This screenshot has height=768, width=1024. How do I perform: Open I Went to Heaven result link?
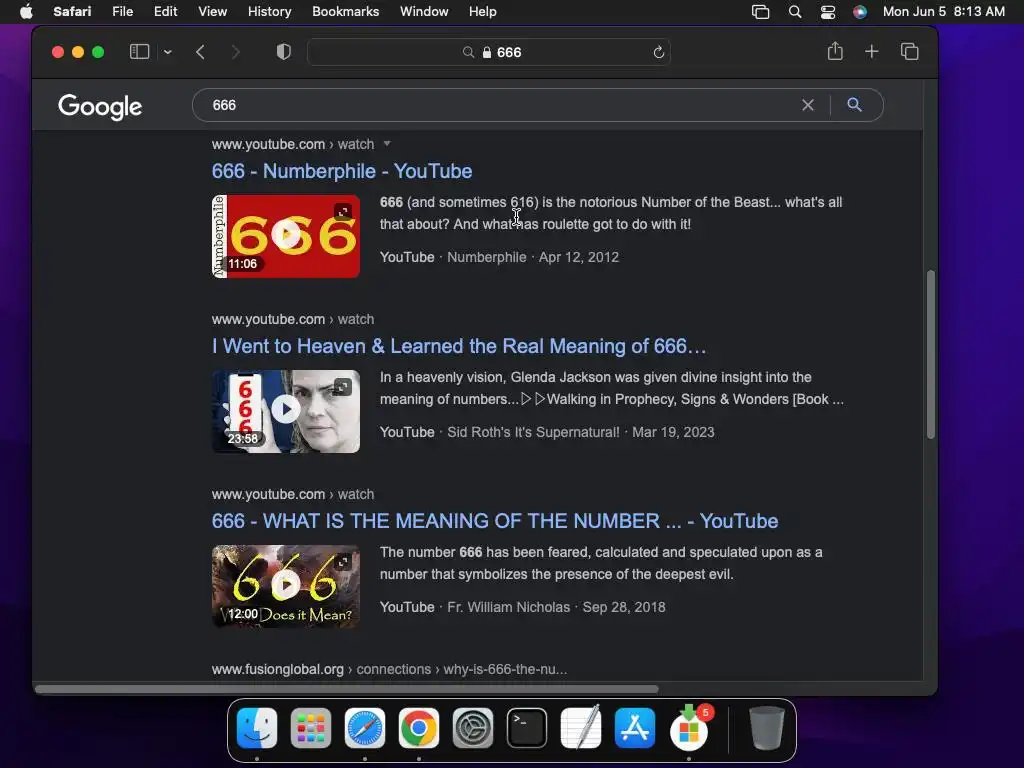tap(459, 346)
